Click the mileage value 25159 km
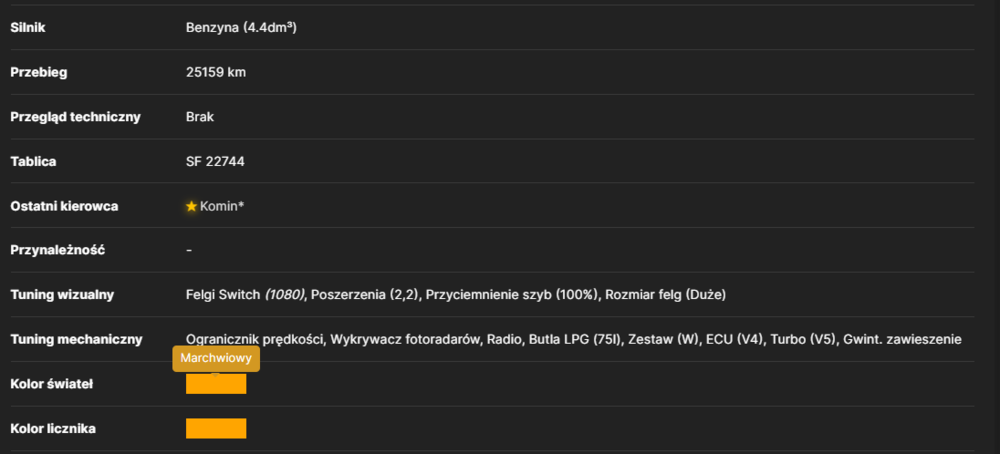The image size is (1000, 454). 216,73
